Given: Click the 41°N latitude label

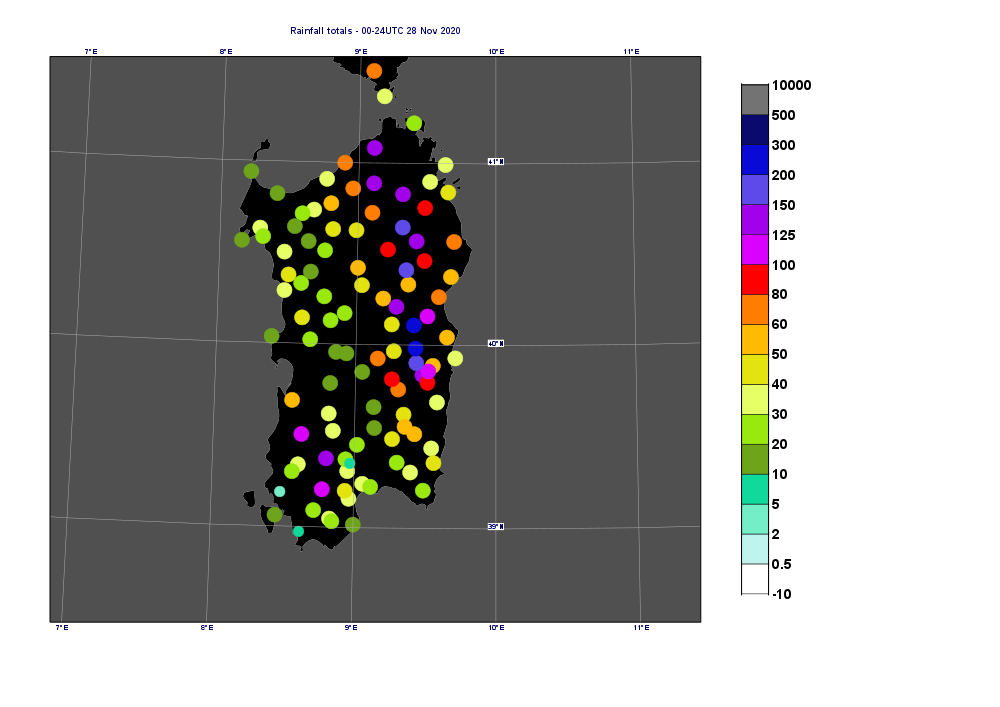Looking at the screenshot, I should (496, 161).
